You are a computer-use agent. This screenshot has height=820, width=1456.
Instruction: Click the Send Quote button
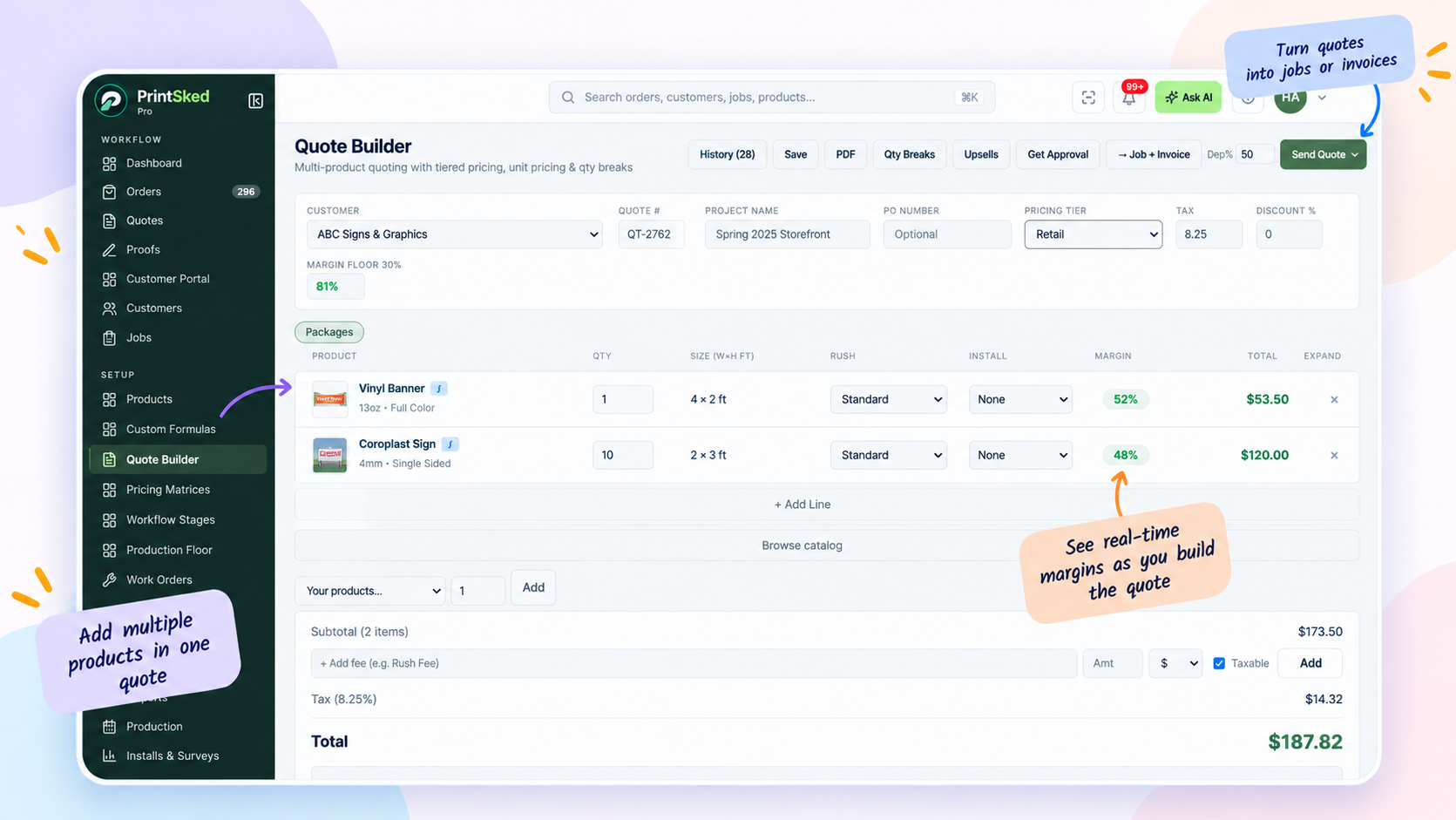1323,155
